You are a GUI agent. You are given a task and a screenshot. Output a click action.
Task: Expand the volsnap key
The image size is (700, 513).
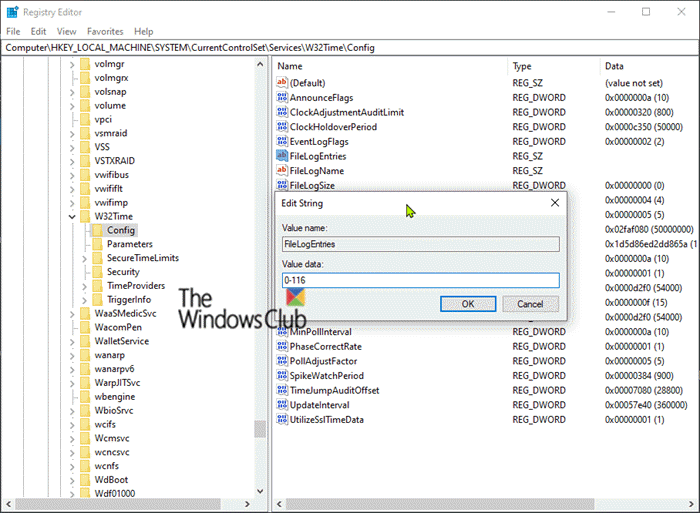coord(72,92)
